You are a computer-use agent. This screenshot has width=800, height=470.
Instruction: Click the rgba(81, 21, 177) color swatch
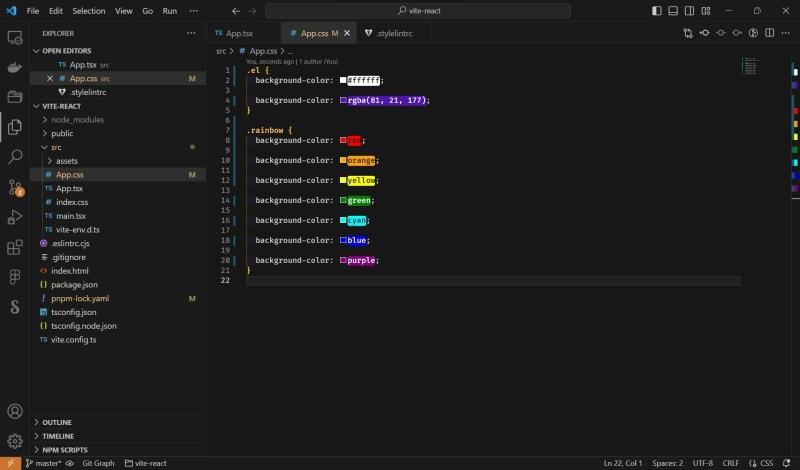point(343,100)
